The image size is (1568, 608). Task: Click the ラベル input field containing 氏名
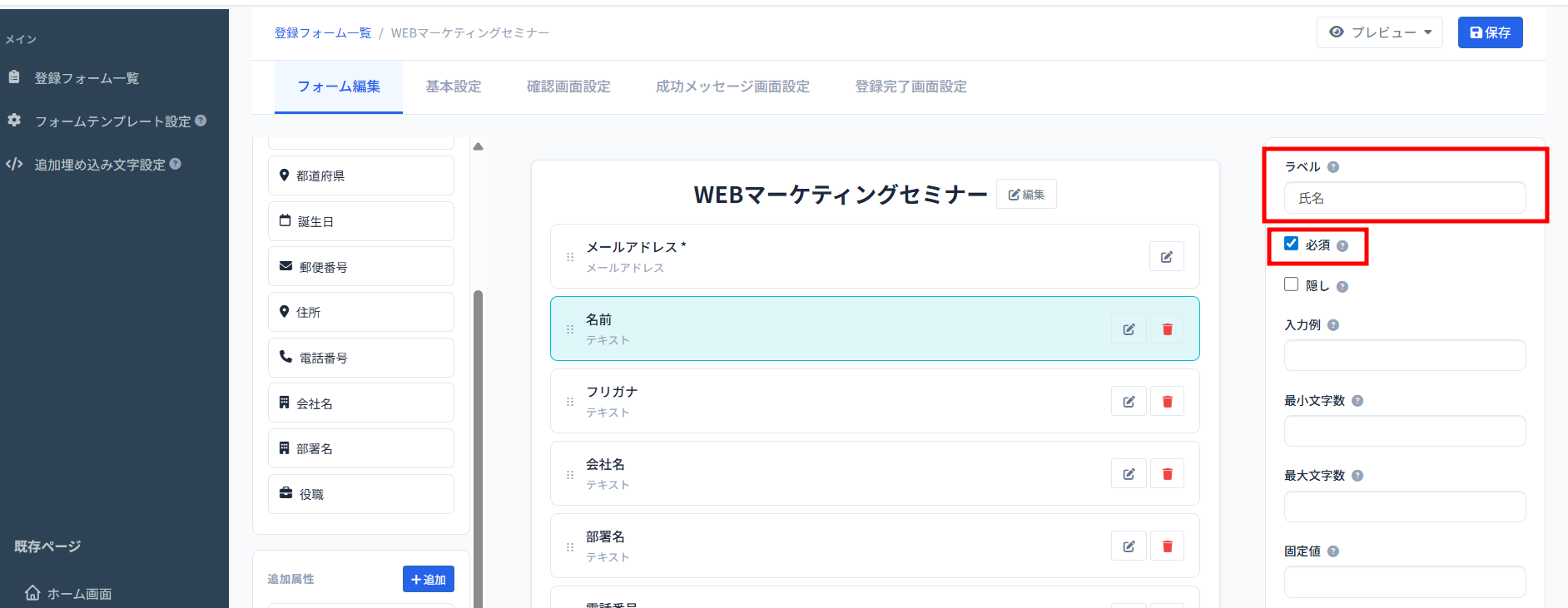[1404, 198]
